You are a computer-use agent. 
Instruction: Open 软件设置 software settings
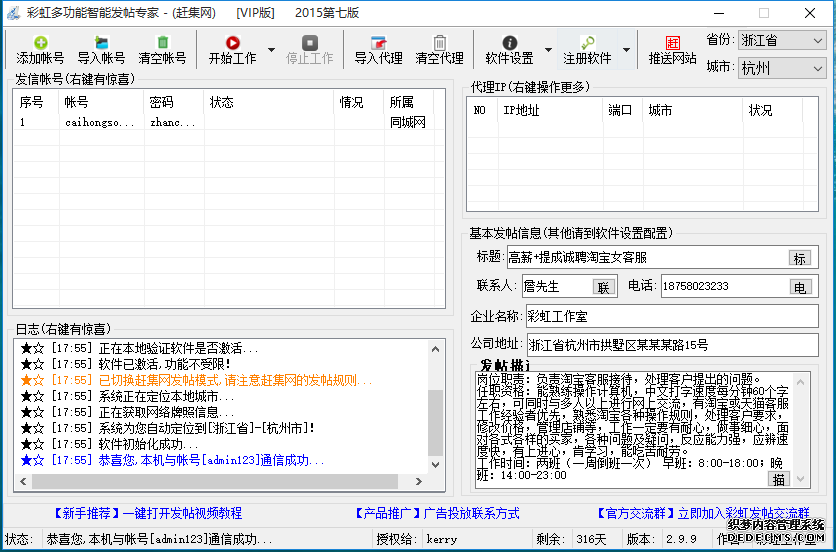[510, 50]
